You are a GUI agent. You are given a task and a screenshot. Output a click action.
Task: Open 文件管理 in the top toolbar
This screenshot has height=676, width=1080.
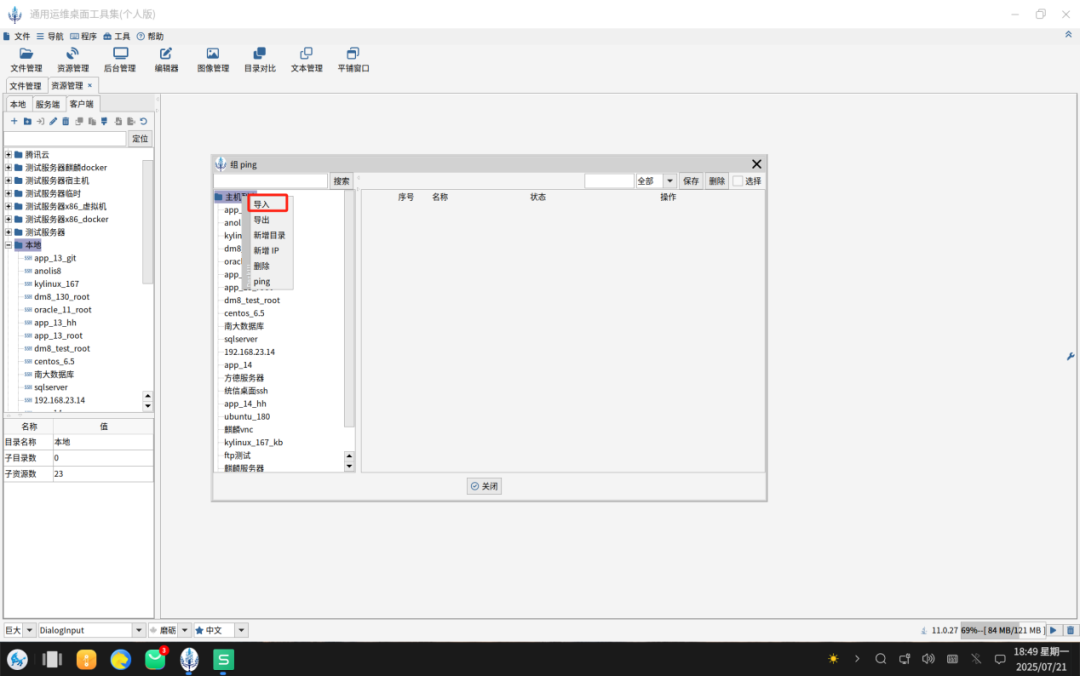26,60
